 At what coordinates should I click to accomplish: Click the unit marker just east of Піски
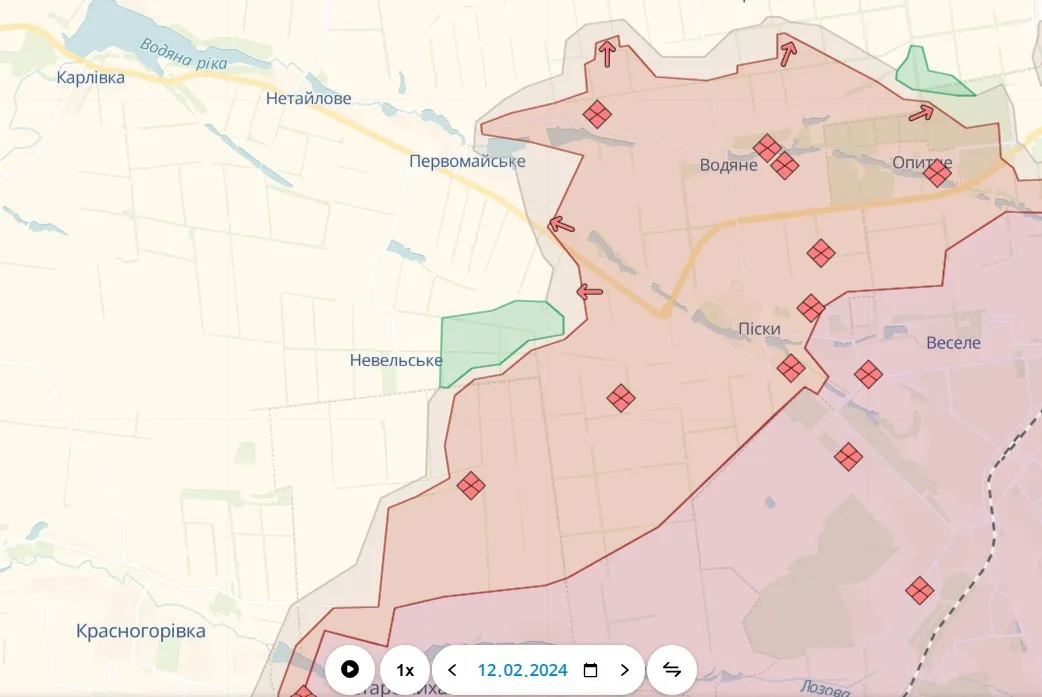click(791, 368)
